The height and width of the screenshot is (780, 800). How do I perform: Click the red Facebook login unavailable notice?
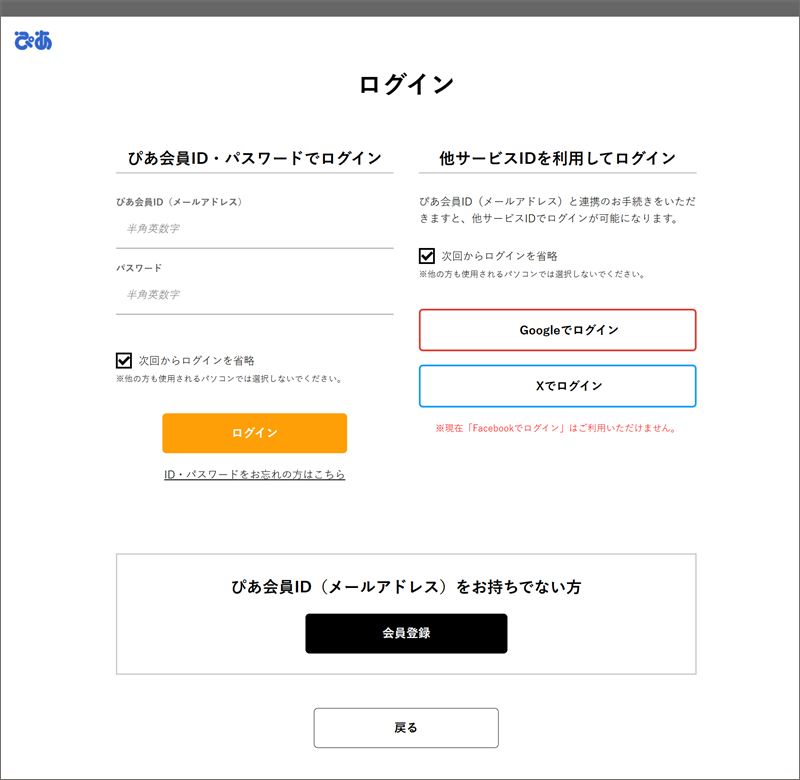pyautogui.click(x=557, y=428)
